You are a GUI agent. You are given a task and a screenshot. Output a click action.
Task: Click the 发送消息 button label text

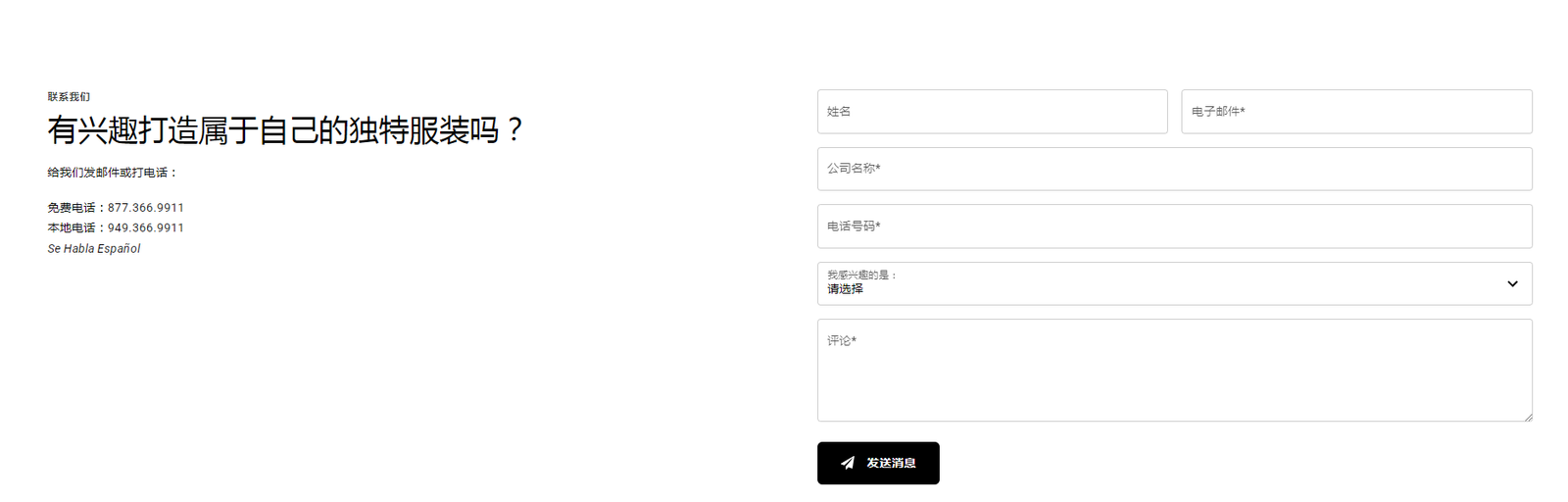[891, 463]
